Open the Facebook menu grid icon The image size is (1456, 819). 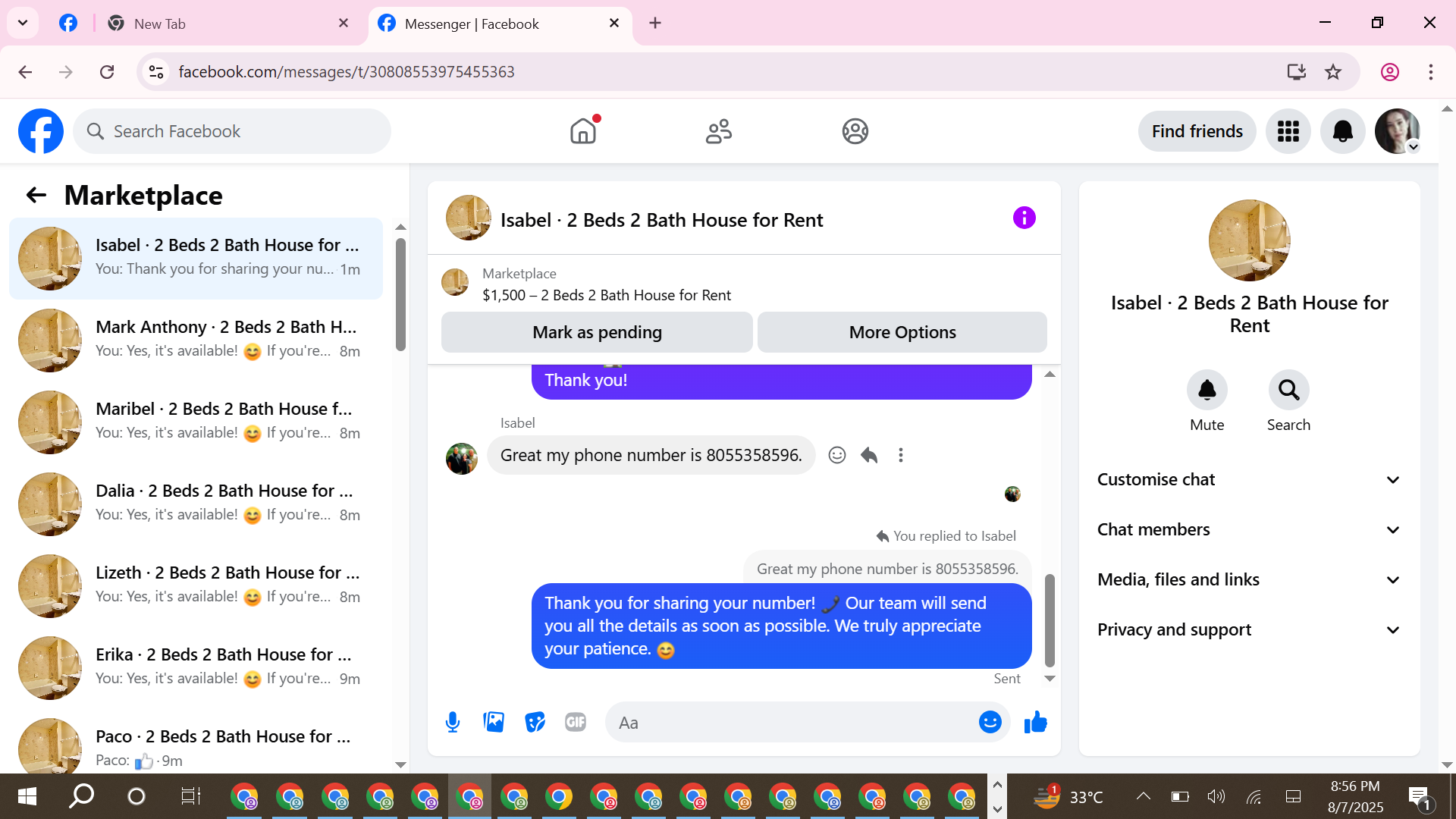tap(1288, 131)
